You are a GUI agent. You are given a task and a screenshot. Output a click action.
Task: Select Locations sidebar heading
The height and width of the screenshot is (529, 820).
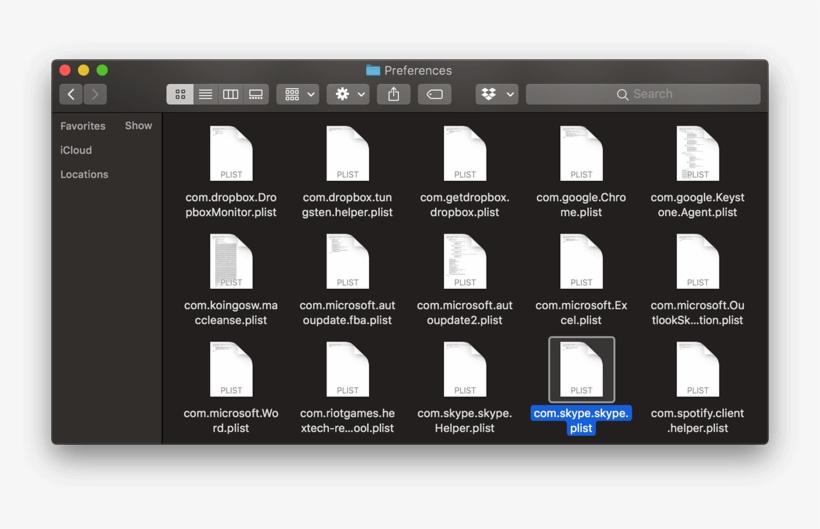[84, 174]
